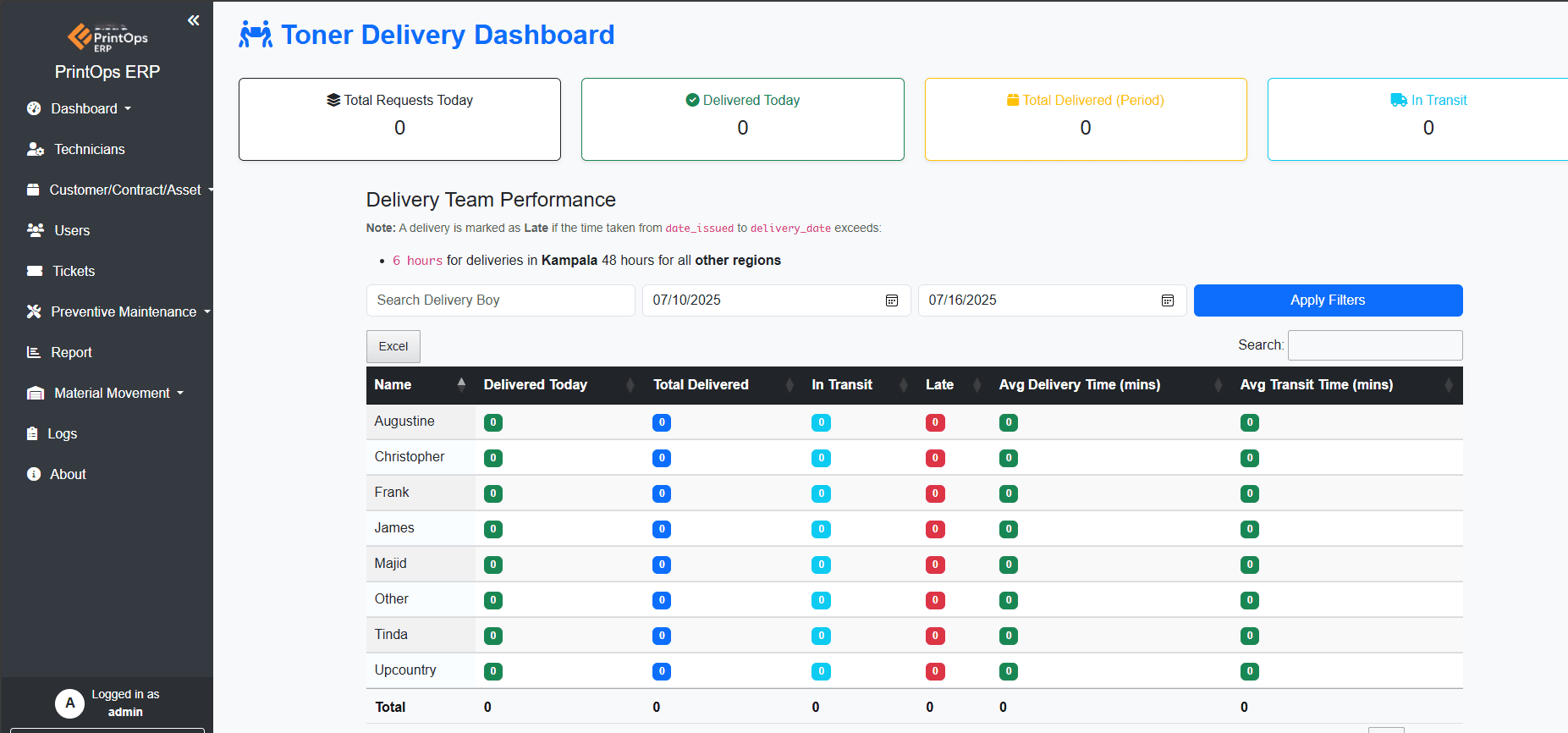Expand the Material Movement submenu

click(x=180, y=394)
